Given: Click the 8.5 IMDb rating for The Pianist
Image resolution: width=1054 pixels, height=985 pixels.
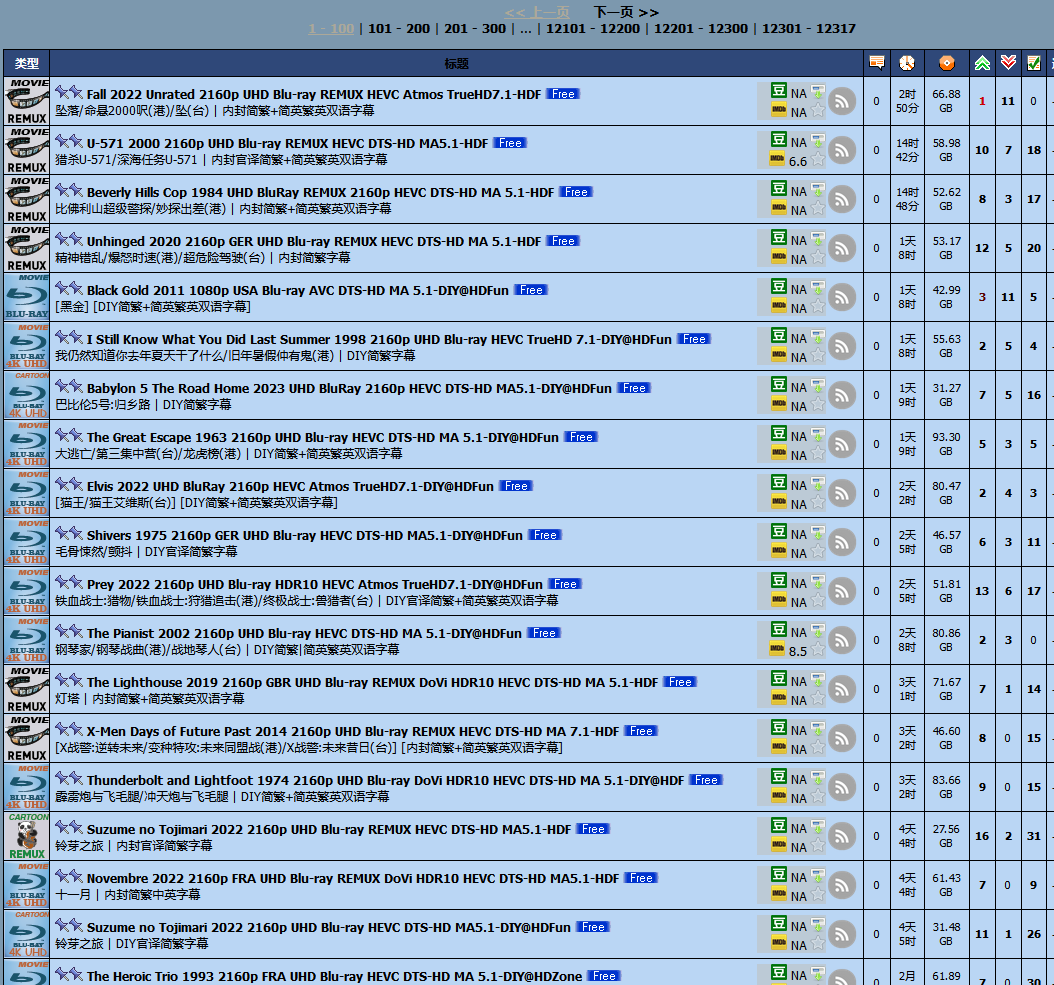Looking at the screenshot, I should click(x=798, y=652).
